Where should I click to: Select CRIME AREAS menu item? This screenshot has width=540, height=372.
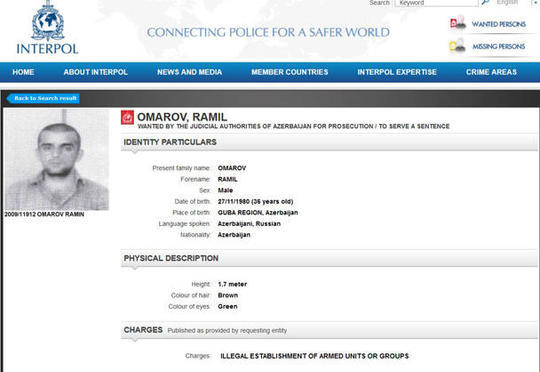click(x=491, y=72)
